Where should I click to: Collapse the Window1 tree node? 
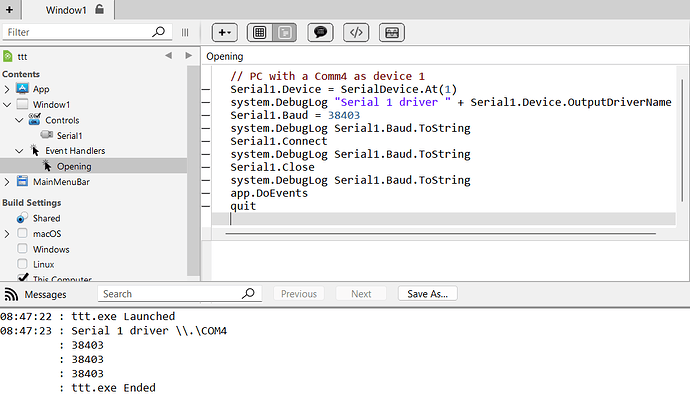click(x=7, y=105)
